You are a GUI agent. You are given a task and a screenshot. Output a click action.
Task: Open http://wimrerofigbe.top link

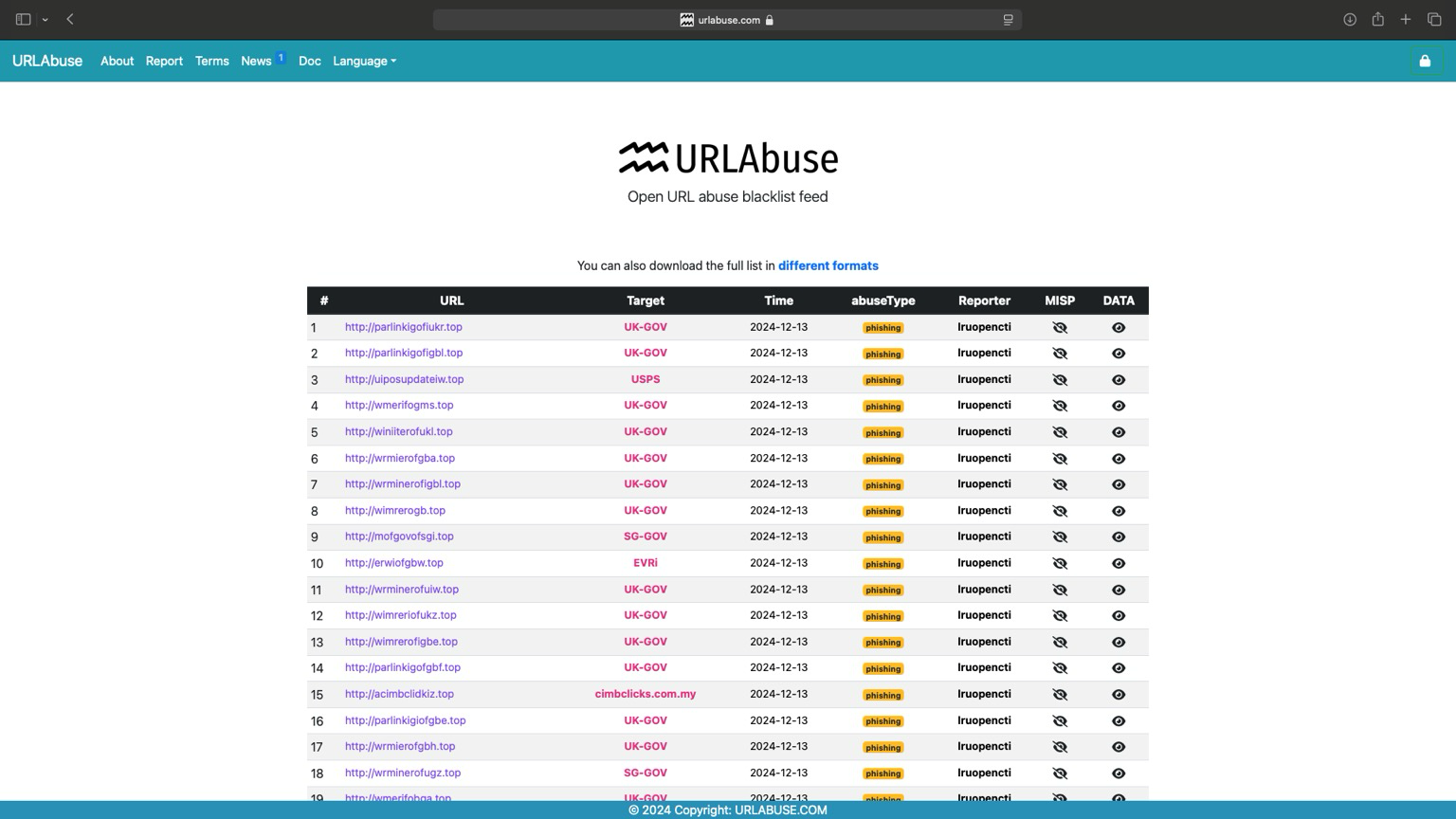[x=401, y=642]
